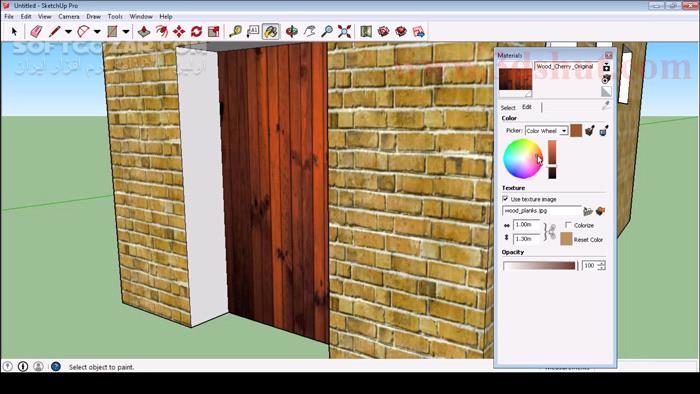Select the Tape Measure tool
Image resolution: width=700 pixels, height=394 pixels.
coord(235,32)
